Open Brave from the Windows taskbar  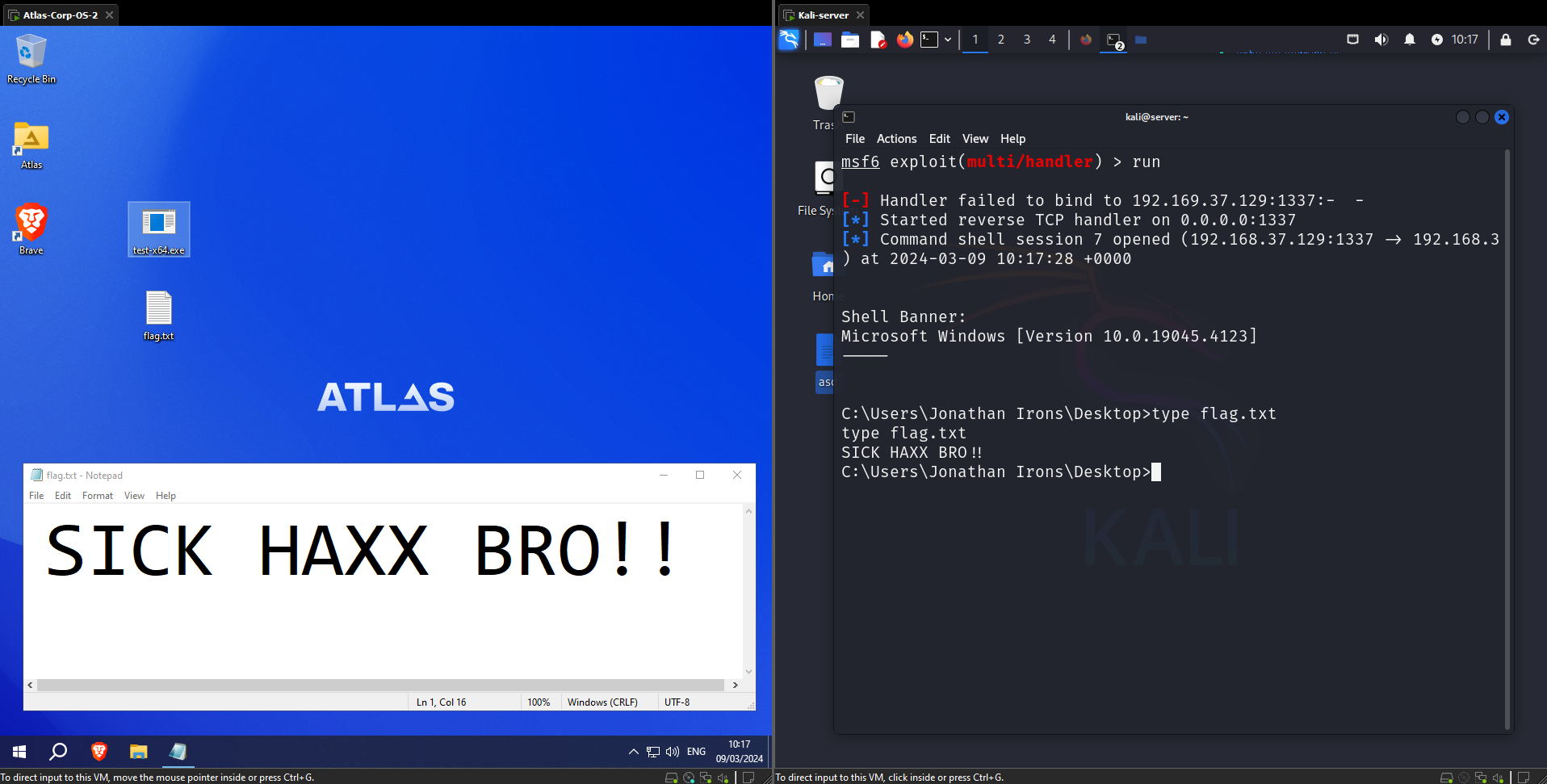tap(99, 752)
